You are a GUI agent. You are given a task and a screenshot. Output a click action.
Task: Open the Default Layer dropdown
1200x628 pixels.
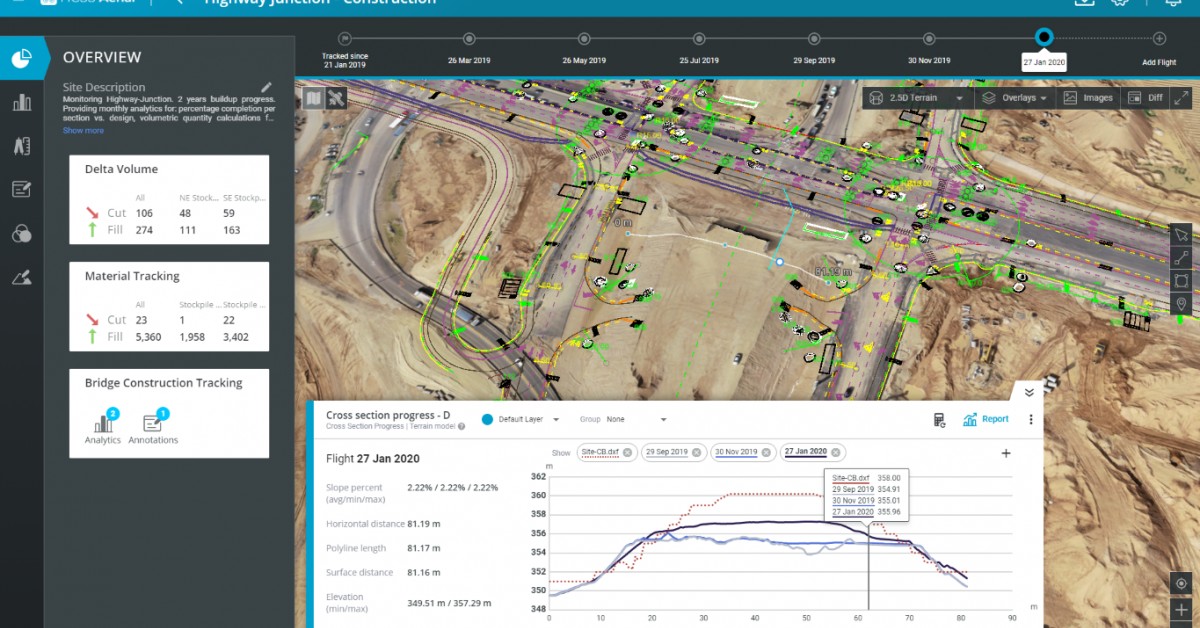coord(520,420)
